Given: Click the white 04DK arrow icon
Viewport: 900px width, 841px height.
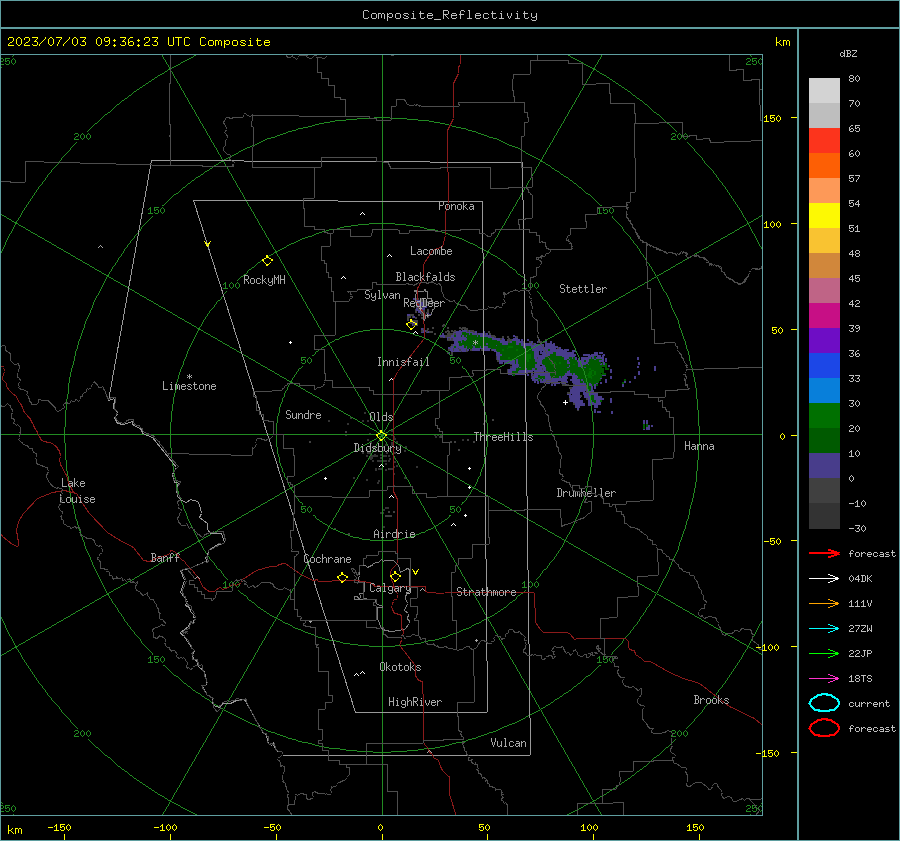Looking at the screenshot, I should pyautogui.click(x=824, y=578).
